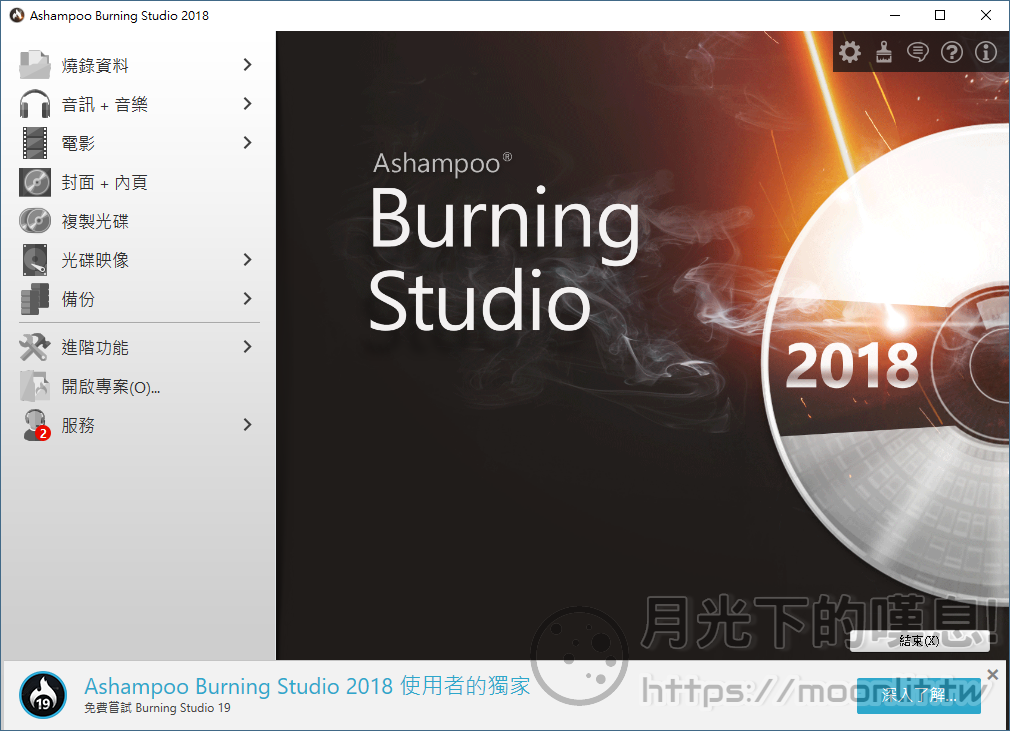Image resolution: width=1010 pixels, height=731 pixels.
Task: Click the brush skin icon
Action: point(883,52)
